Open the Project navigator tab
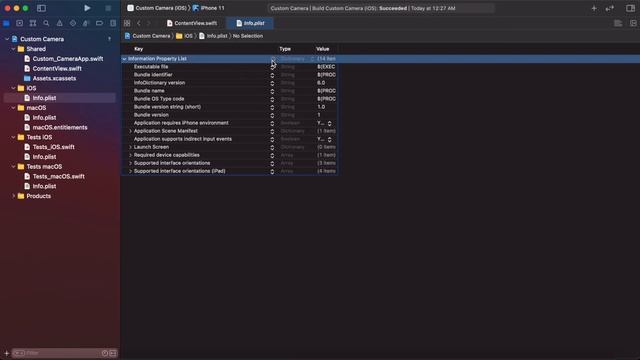Screen dimensions: 640x360 coord(6,23)
